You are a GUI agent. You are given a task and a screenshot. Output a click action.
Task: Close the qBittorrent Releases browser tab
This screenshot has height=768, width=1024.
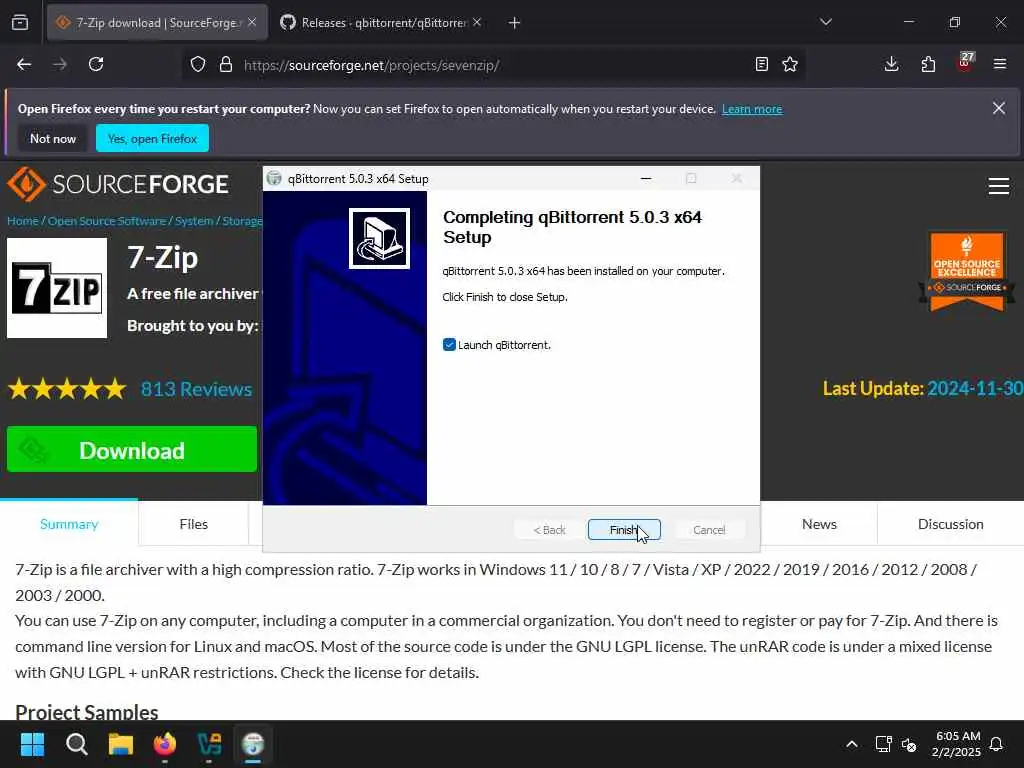click(477, 23)
